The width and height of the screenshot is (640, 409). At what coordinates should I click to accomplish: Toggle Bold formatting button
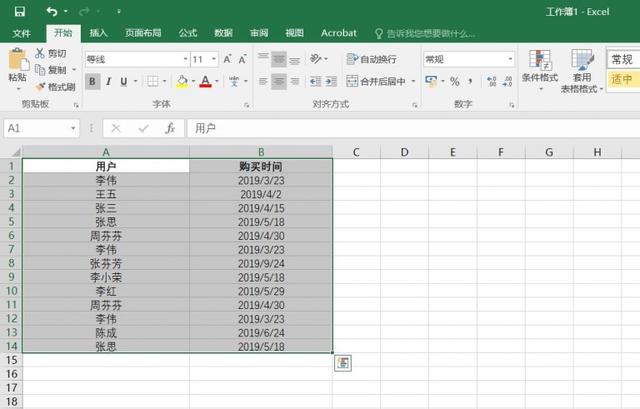(92, 81)
